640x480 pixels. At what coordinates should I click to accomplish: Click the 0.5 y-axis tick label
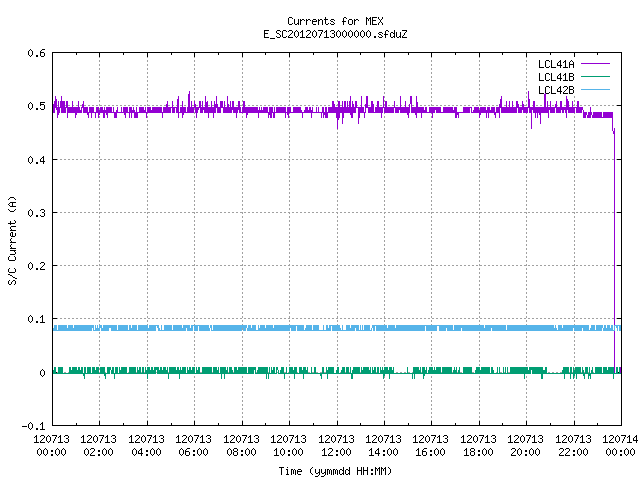coord(36,106)
